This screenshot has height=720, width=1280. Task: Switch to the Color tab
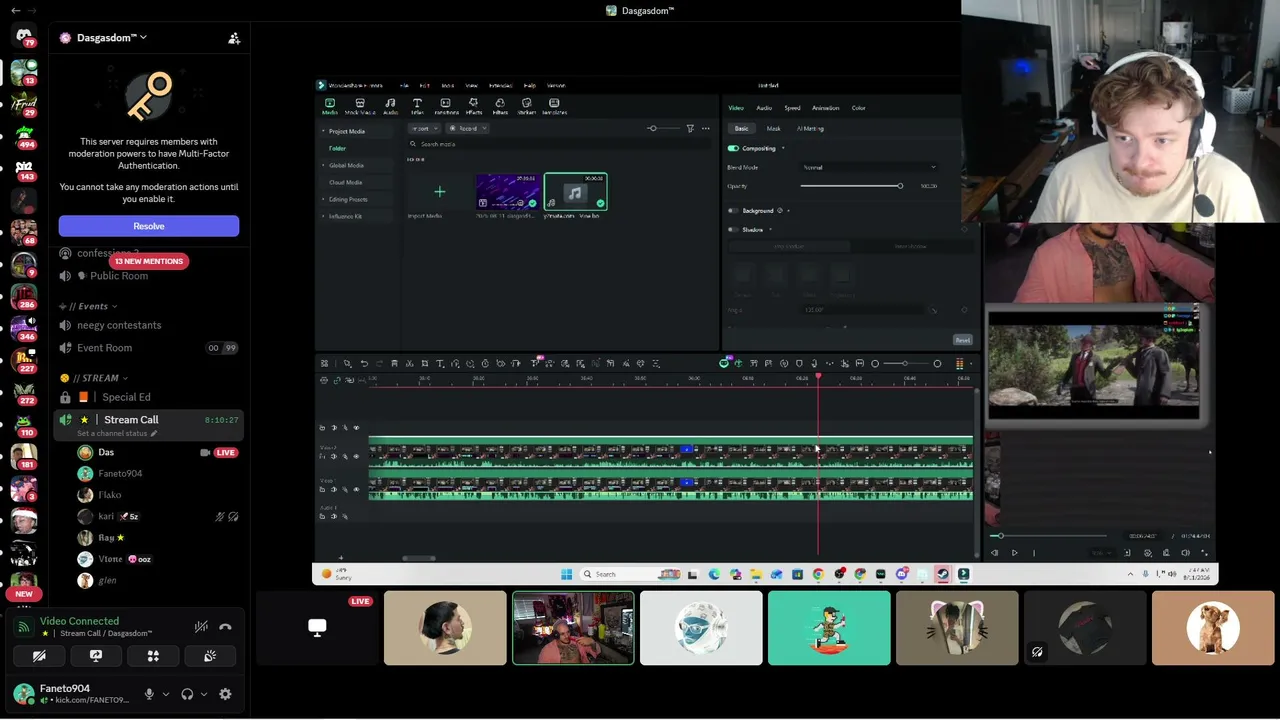858,108
